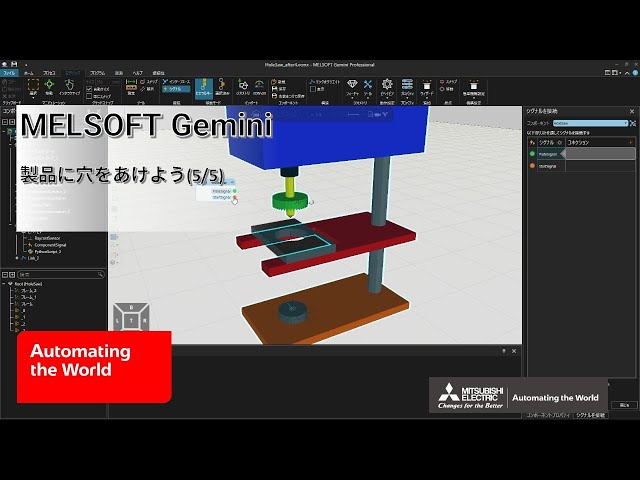This screenshot has height=480, width=640.
Task: Click the Measure ruler tool
Action: 131,87
